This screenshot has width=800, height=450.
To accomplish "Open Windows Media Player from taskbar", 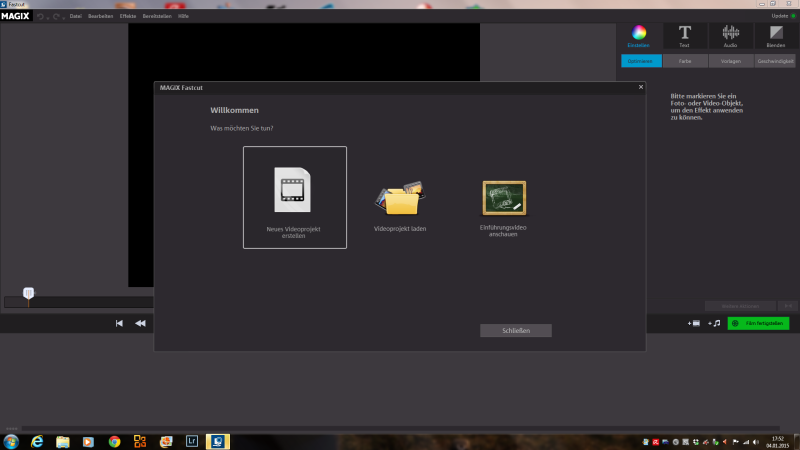I will [88, 441].
